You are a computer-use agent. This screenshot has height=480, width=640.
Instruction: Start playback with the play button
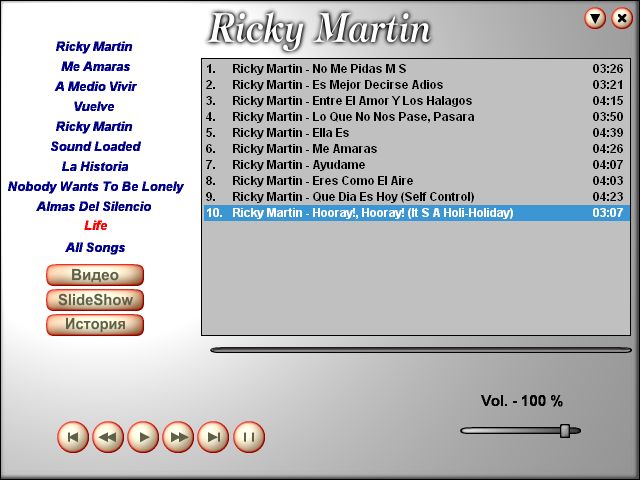pos(143,437)
